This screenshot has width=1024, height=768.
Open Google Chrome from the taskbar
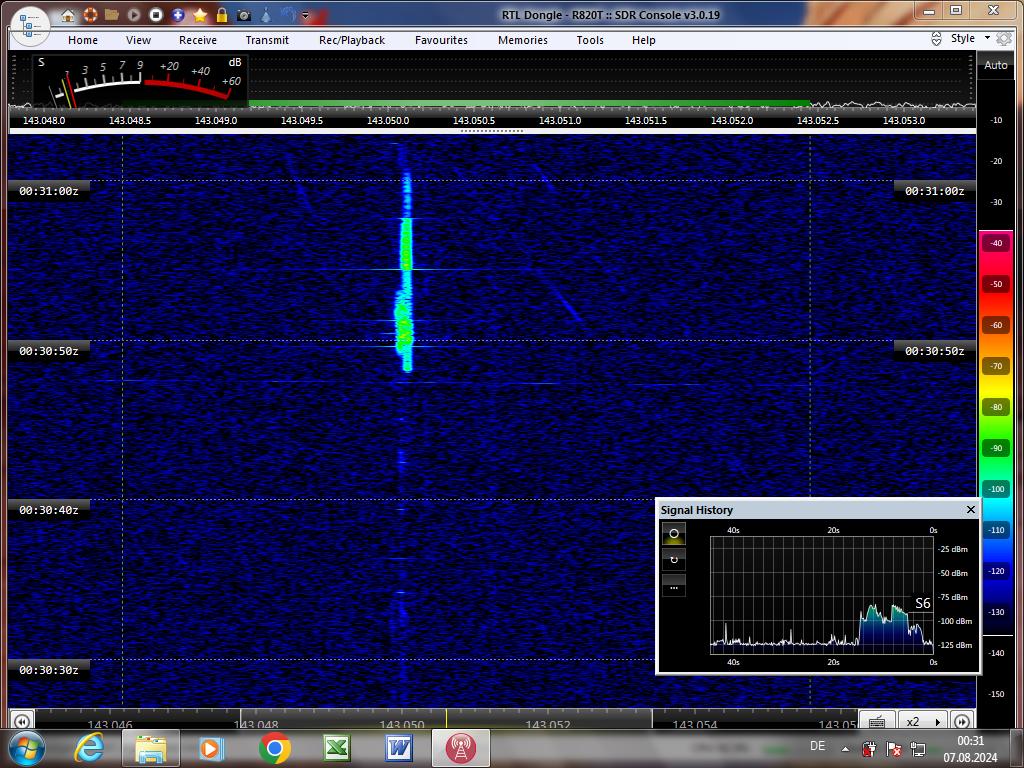coord(275,748)
